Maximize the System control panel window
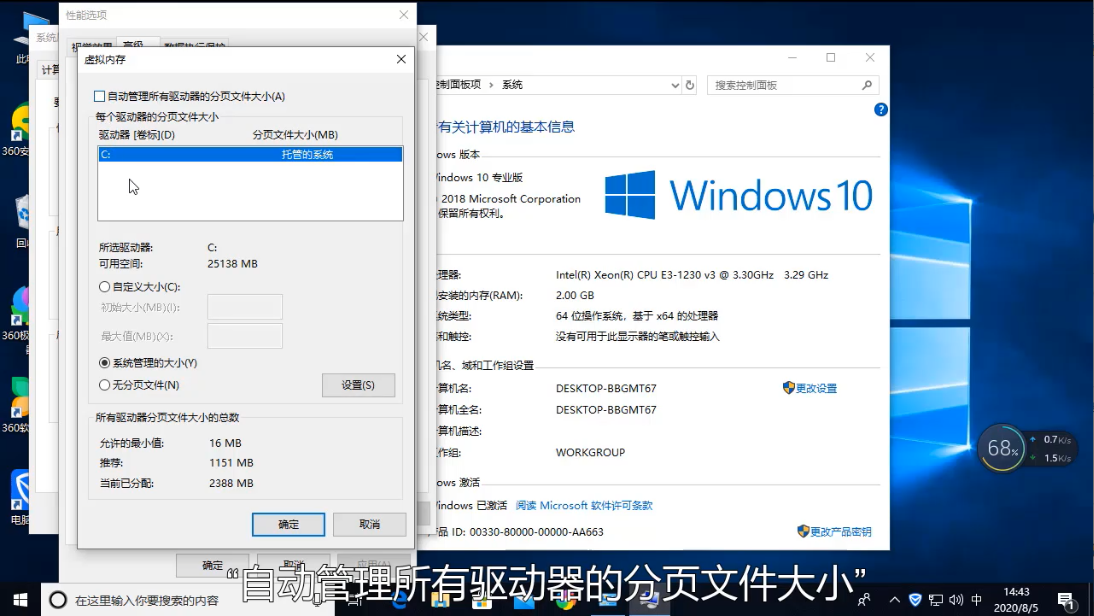 pyautogui.click(x=830, y=58)
